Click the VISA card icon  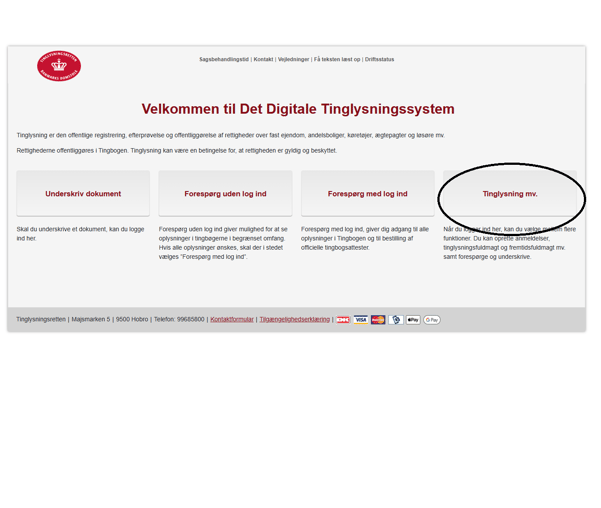[361, 320]
